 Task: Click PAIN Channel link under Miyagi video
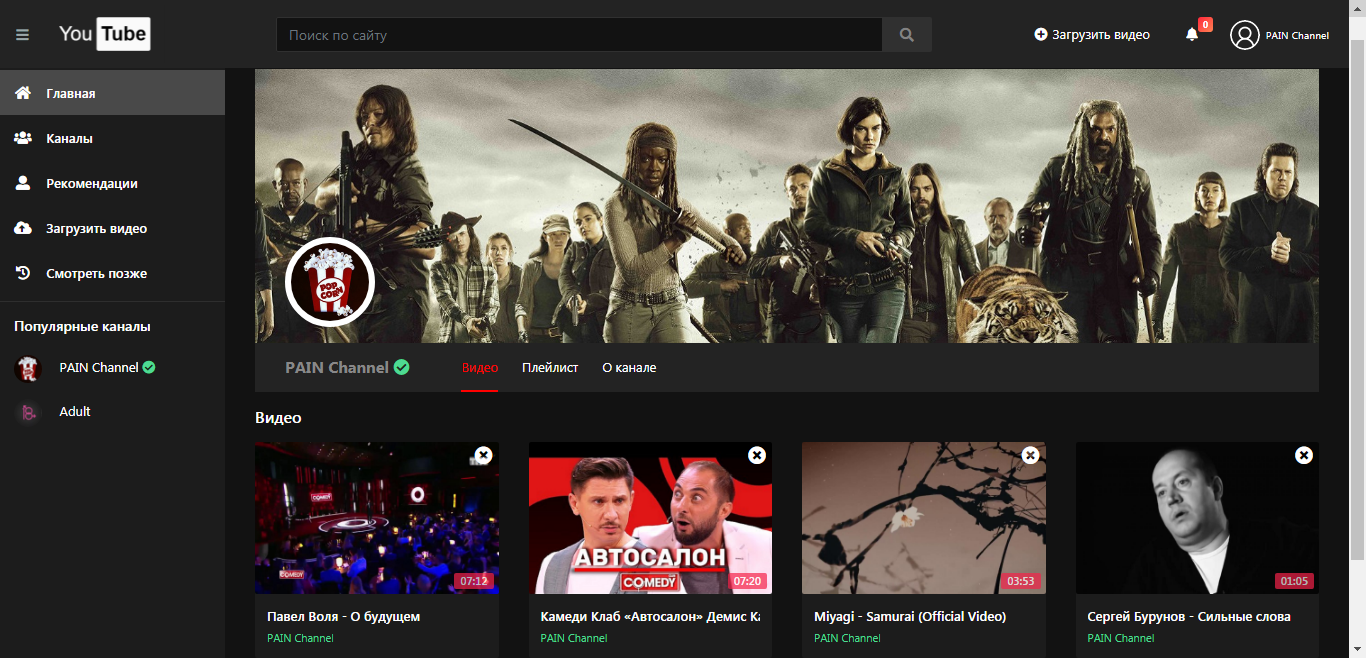[x=847, y=638]
